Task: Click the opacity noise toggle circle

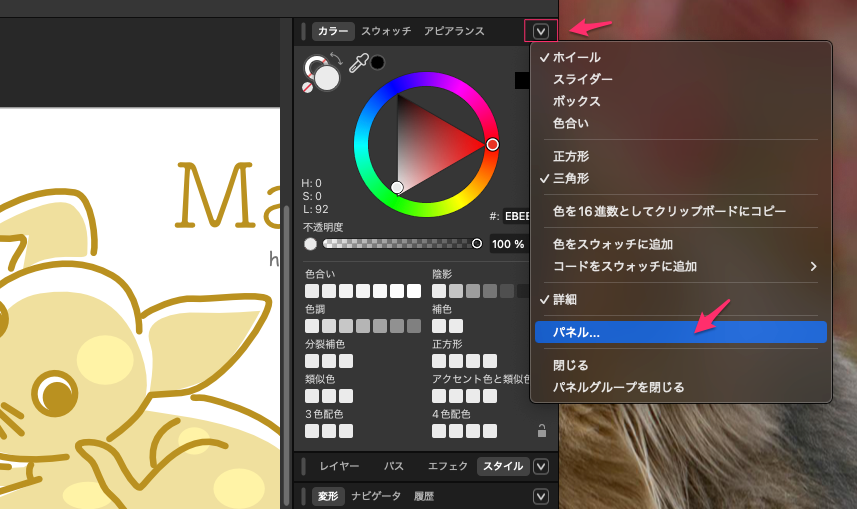Action: click(x=310, y=244)
